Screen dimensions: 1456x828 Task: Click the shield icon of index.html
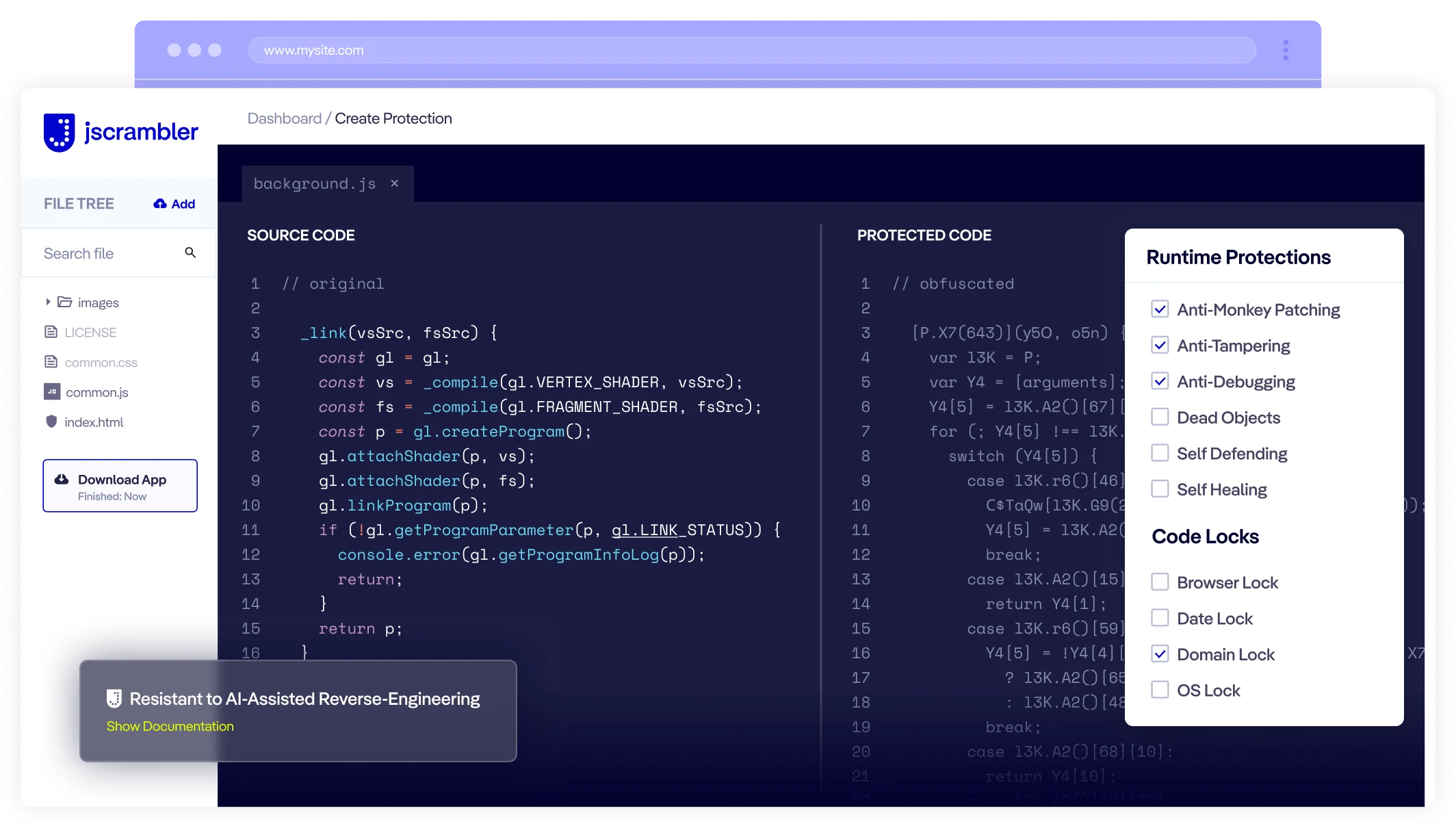coord(51,422)
